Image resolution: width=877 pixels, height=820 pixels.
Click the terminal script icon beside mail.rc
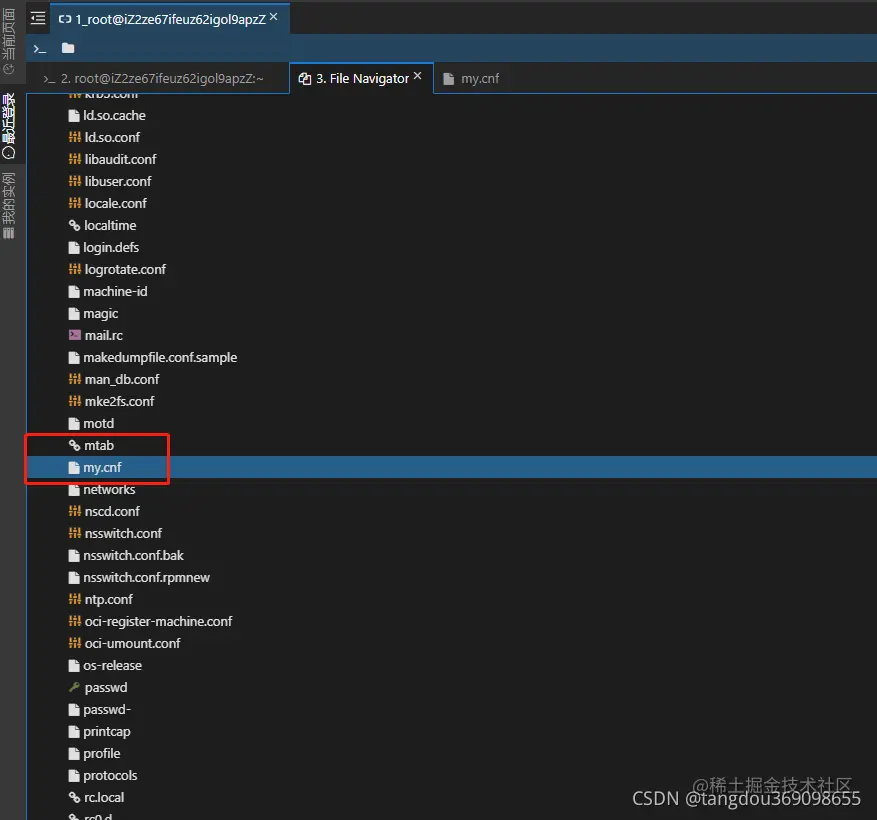pos(74,335)
